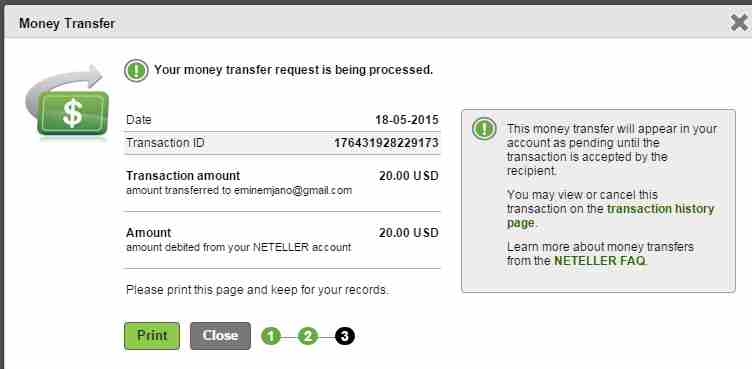Click the exclamation icon in the info box
The height and width of the screenshot is (369, 752).
pos(484,129)
